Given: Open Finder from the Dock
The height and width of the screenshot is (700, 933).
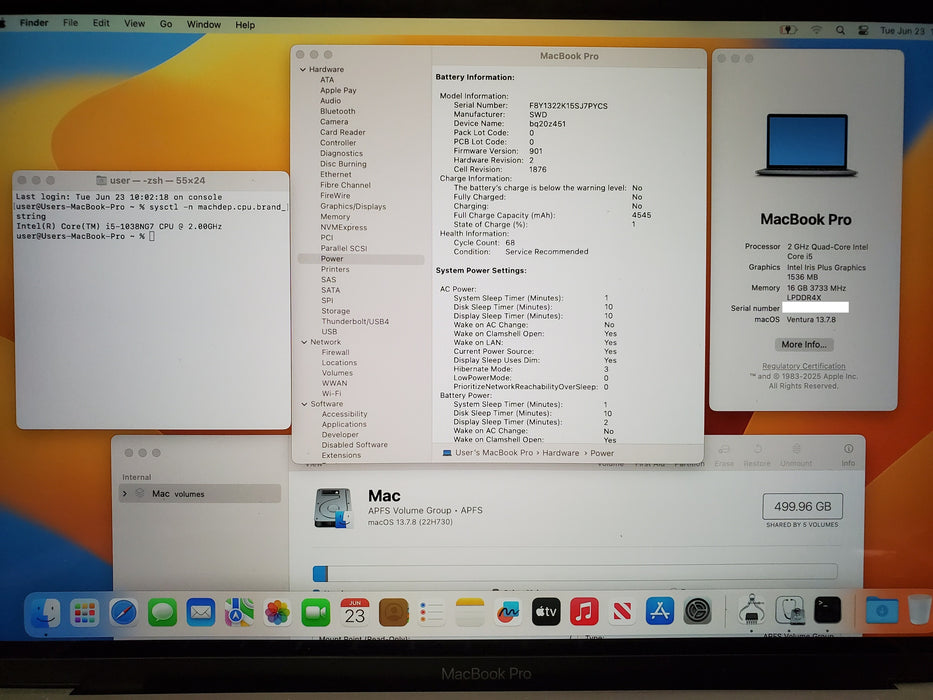Looking at the screenshot, I should [46, 612].
